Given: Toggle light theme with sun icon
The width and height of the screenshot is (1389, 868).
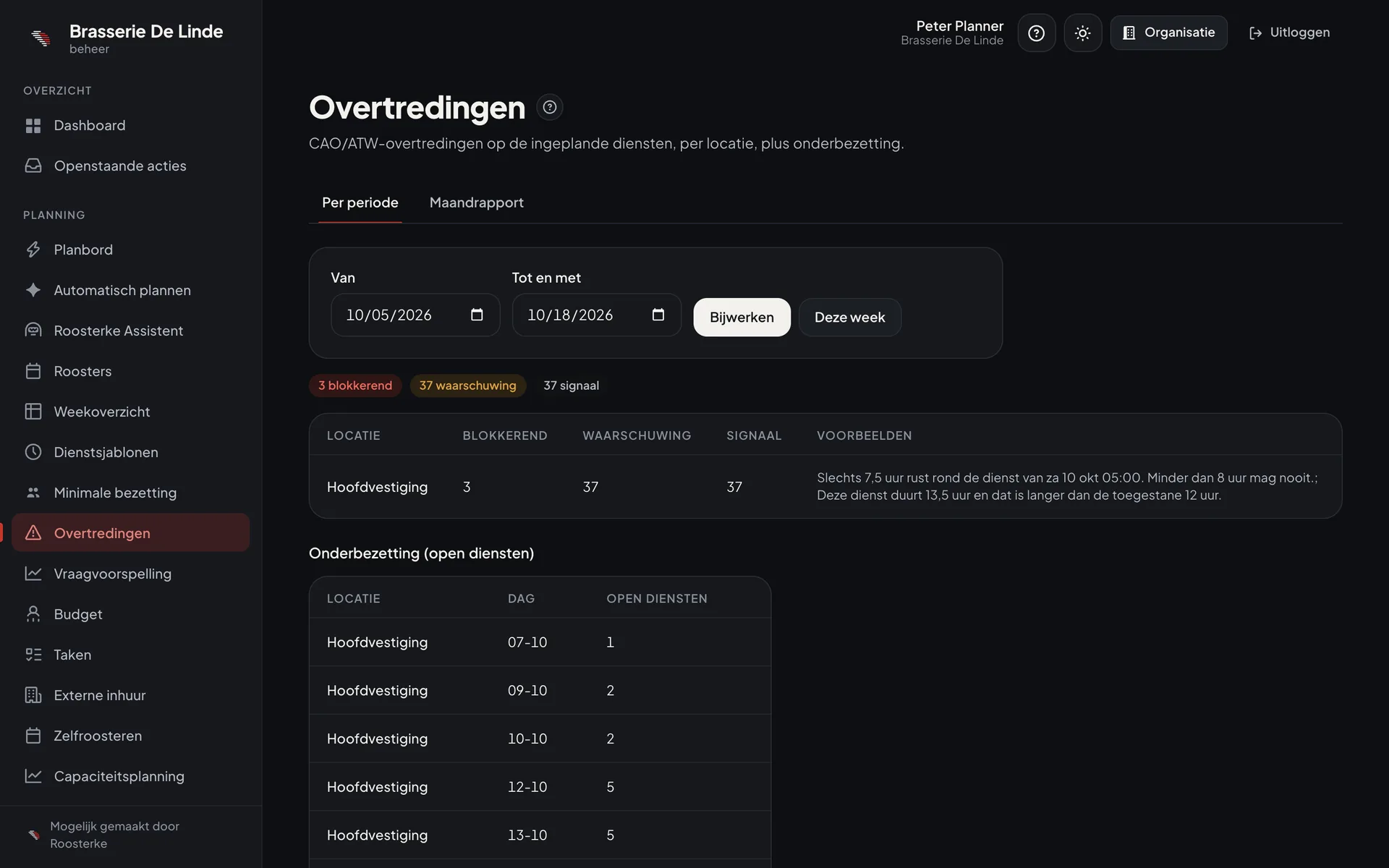Looking at the screenshot, I should pos(1083,33).
